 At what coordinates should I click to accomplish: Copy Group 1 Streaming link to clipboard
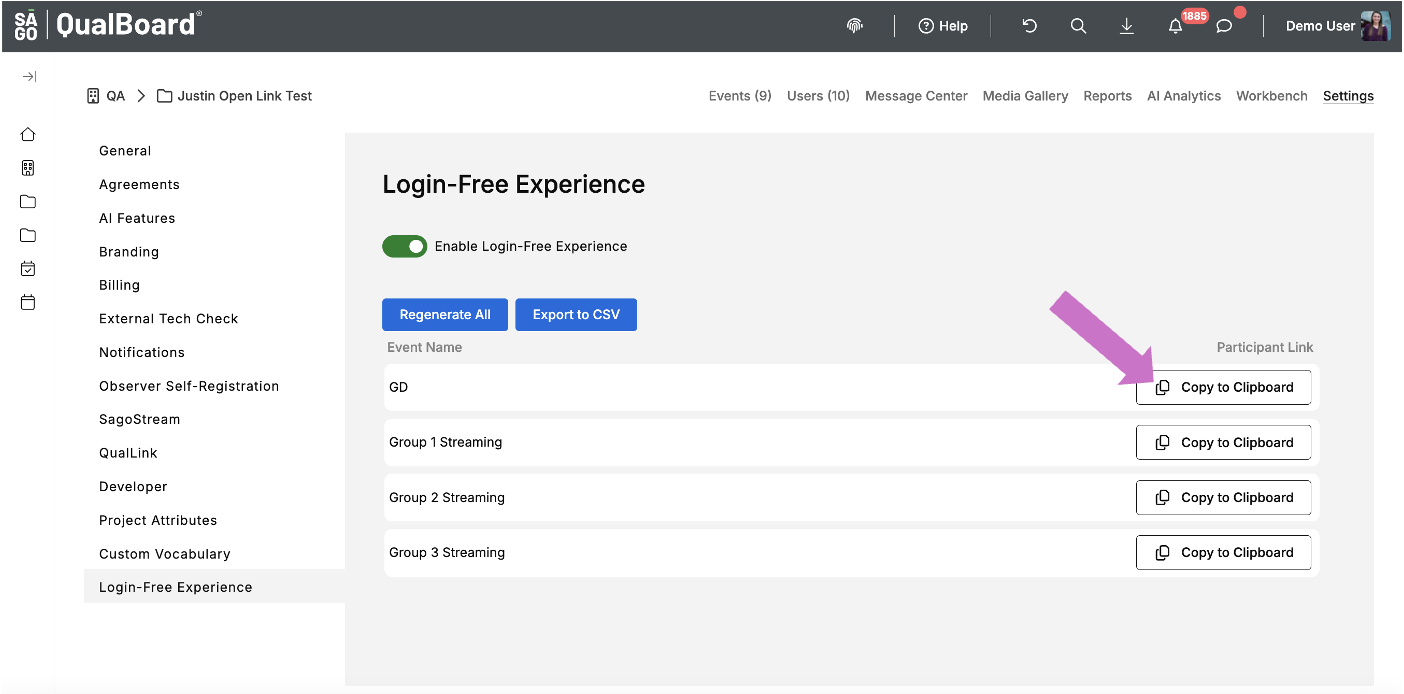[1223, 442]
